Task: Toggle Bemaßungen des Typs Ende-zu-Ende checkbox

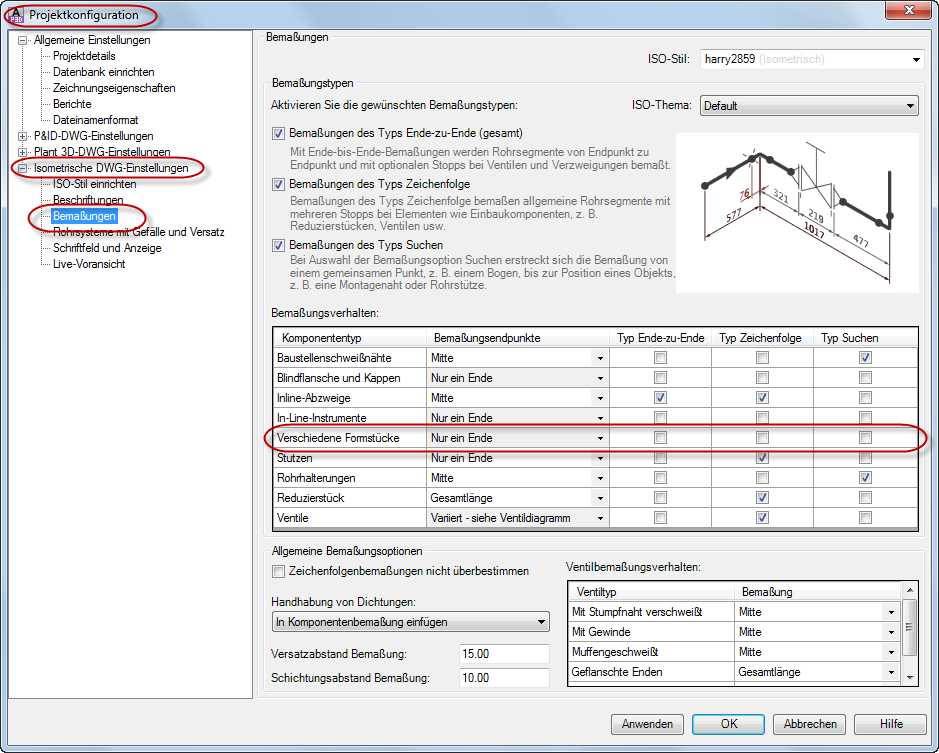Action: (x=278, y=134)
